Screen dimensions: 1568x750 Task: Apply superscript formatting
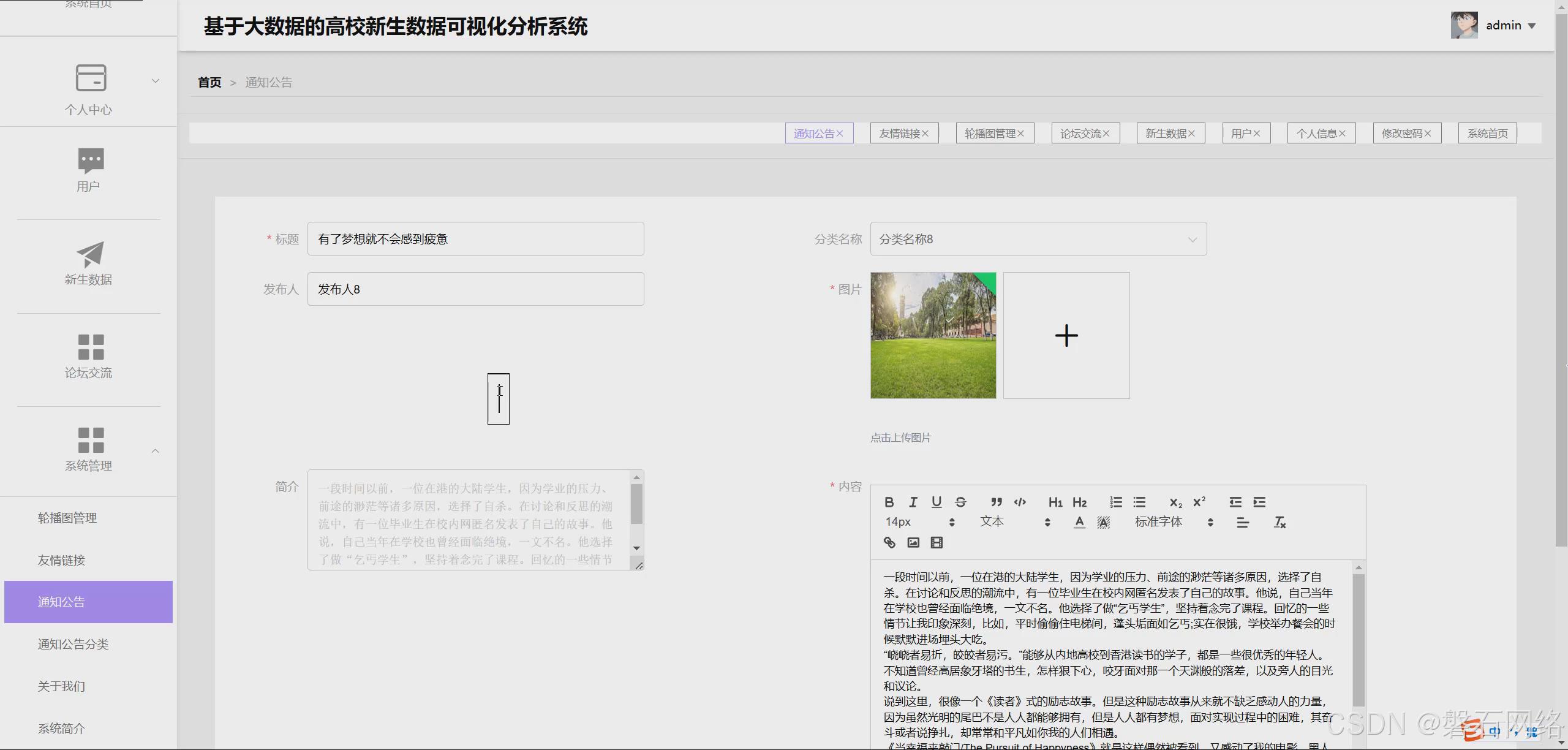coord(1199,502)
